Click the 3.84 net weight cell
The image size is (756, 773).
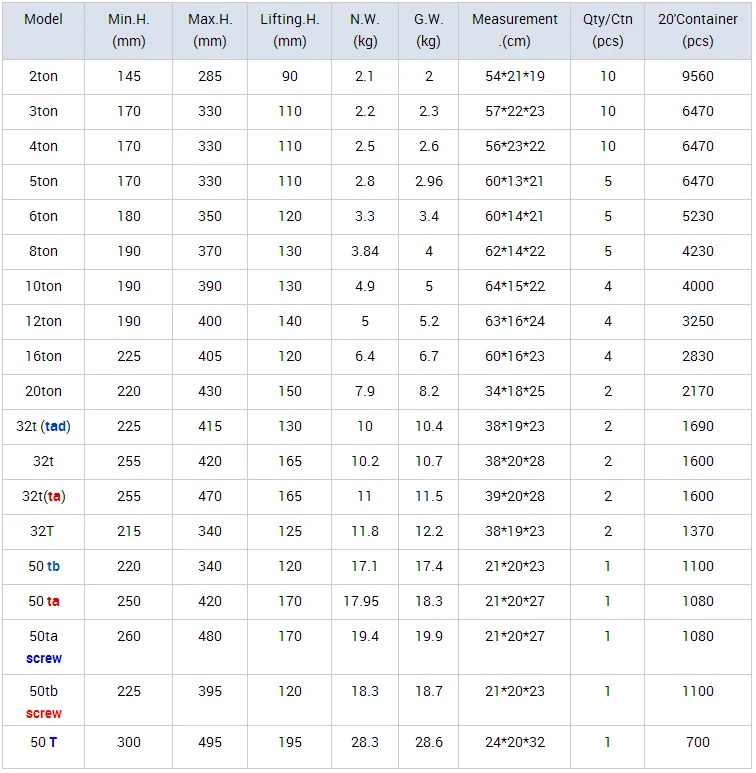(x=365, y=251)
